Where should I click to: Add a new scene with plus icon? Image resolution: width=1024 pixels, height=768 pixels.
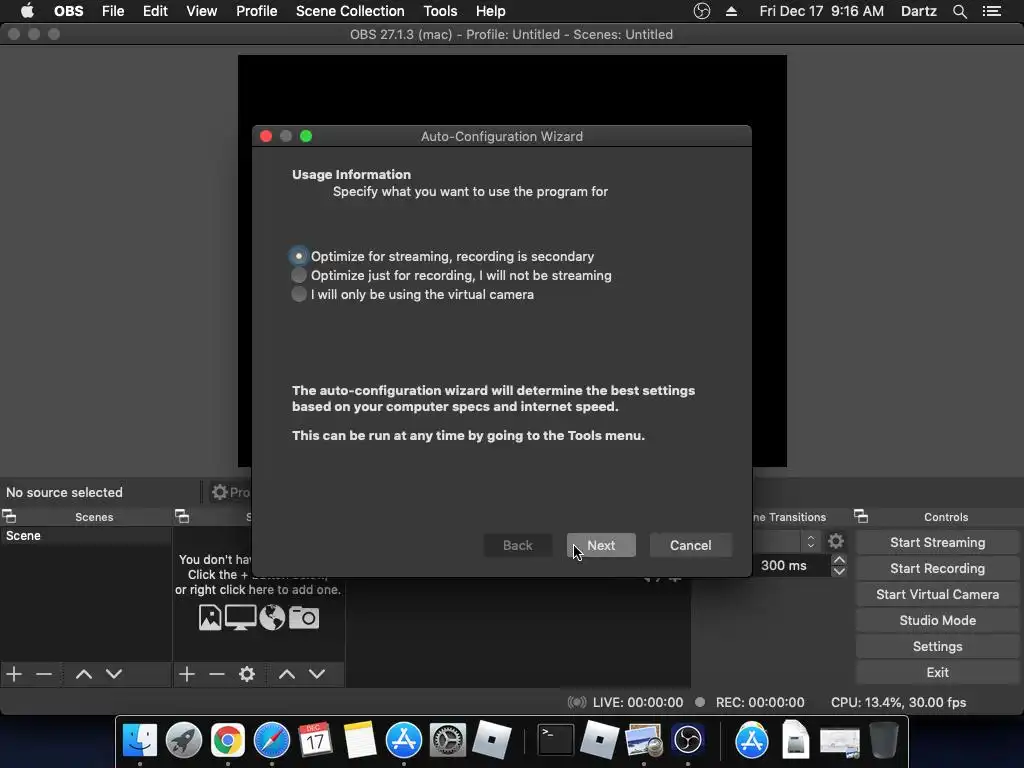click(x=14, y=674)
